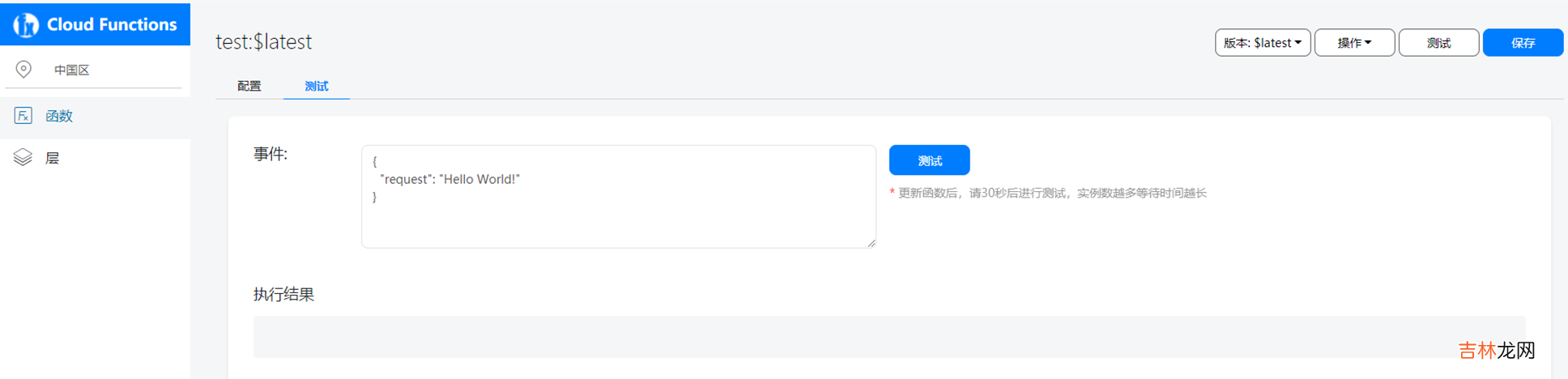Screen dimensions: 1568x379
Task: Click the white 测试 button in header
Action: point(1438,43)
